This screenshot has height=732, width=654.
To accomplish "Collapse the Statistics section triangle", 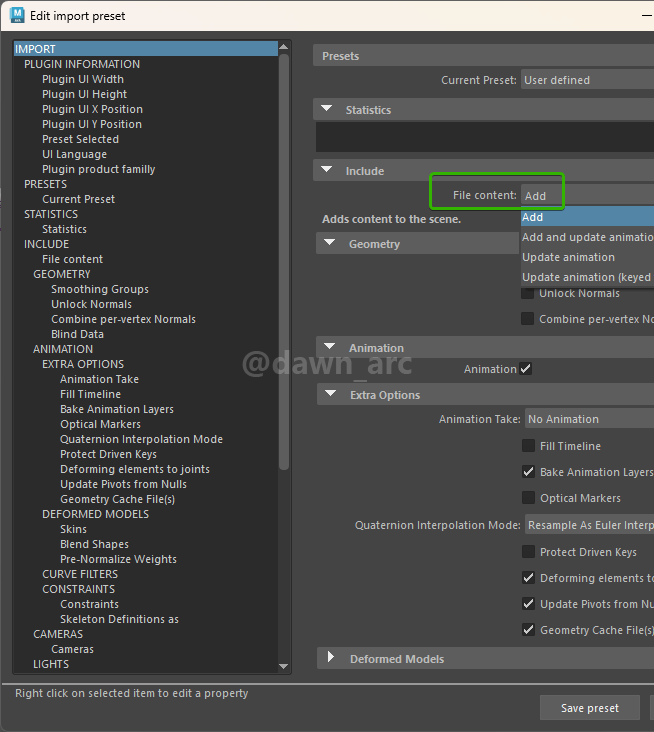I will point(327,109).
